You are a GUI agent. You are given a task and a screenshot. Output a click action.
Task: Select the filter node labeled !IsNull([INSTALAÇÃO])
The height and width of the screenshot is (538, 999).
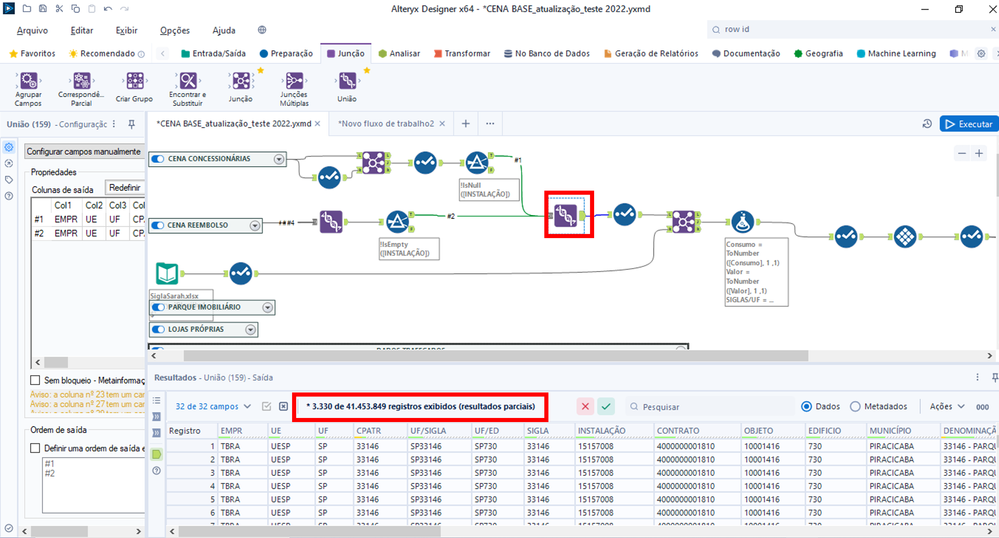tap(477, 163)
